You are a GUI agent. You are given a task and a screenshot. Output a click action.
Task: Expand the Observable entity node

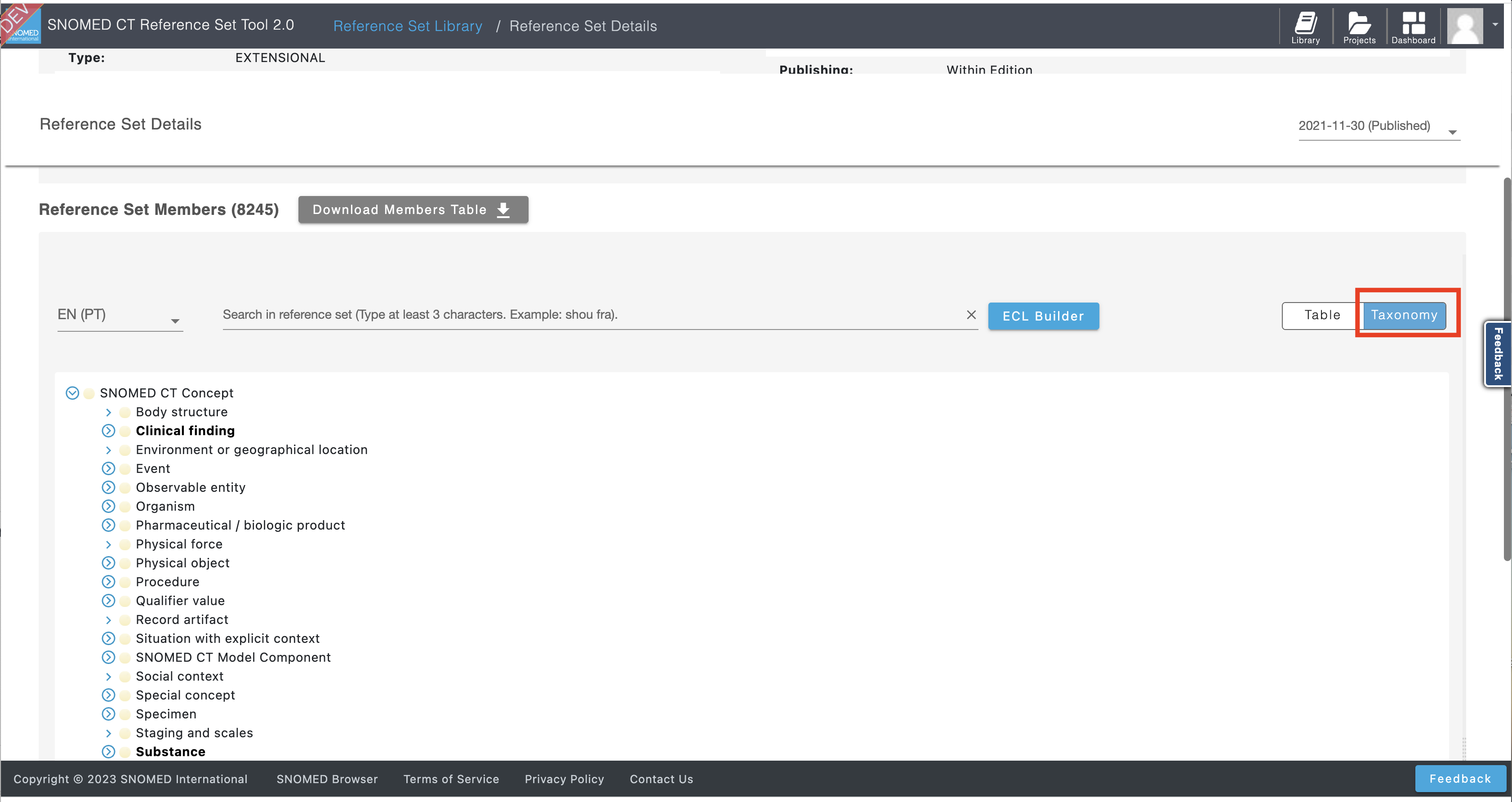[109, 487]
